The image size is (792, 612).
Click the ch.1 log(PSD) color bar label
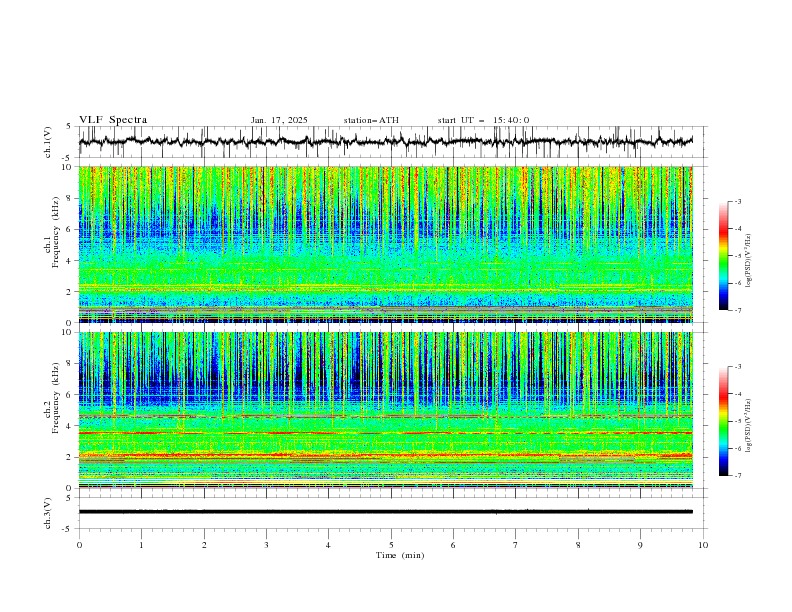pos(749,261)
